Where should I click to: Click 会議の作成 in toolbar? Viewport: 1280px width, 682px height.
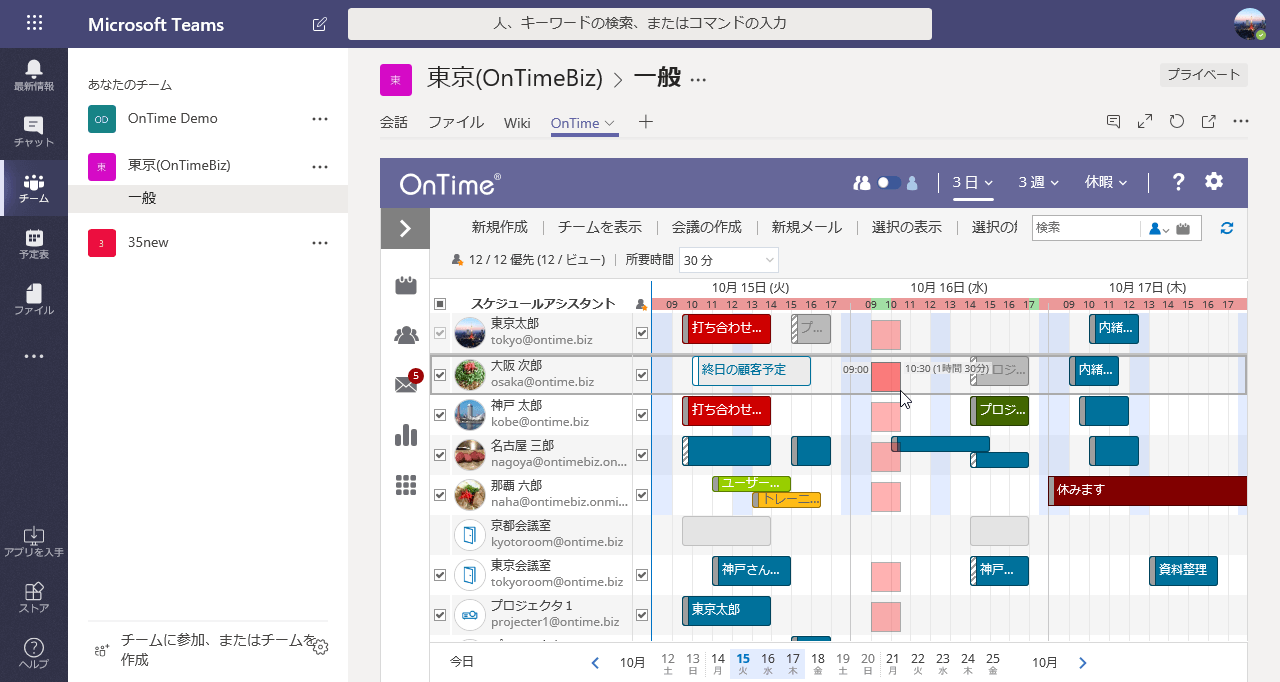click(x=707, y=227)
